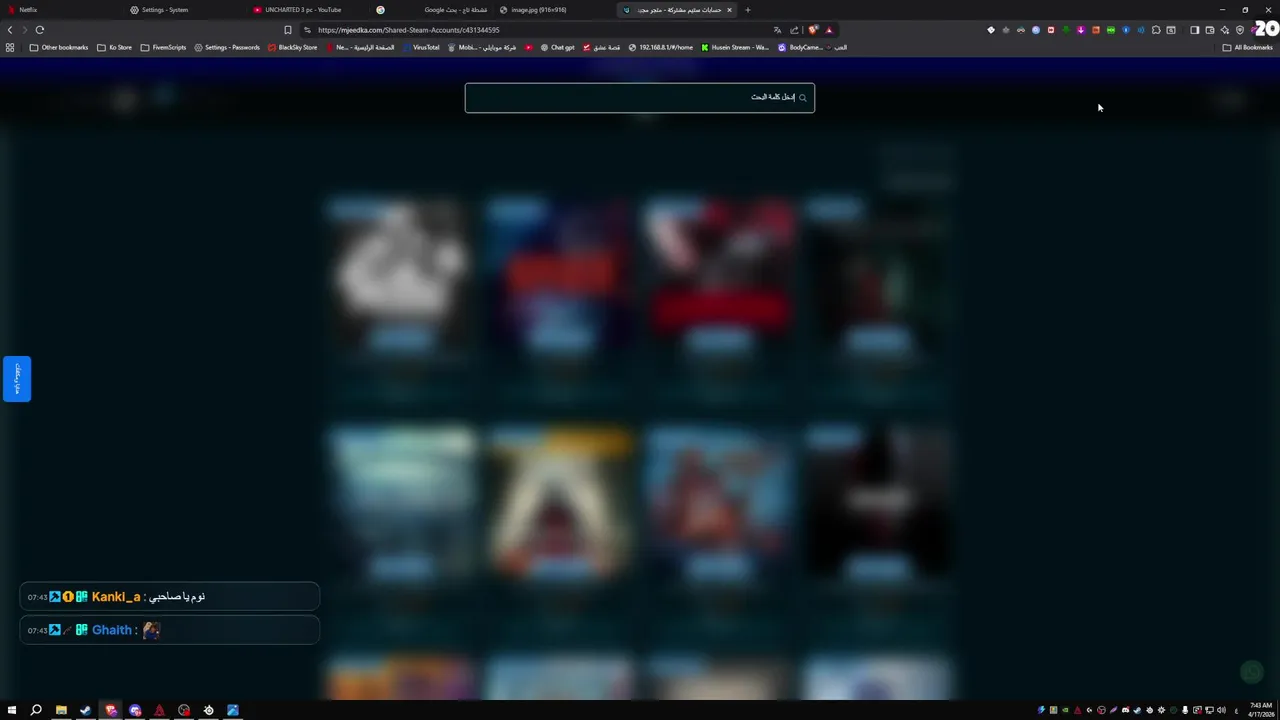Click the Arabic search input field
Screen dimensions: 1280x720
640,97
